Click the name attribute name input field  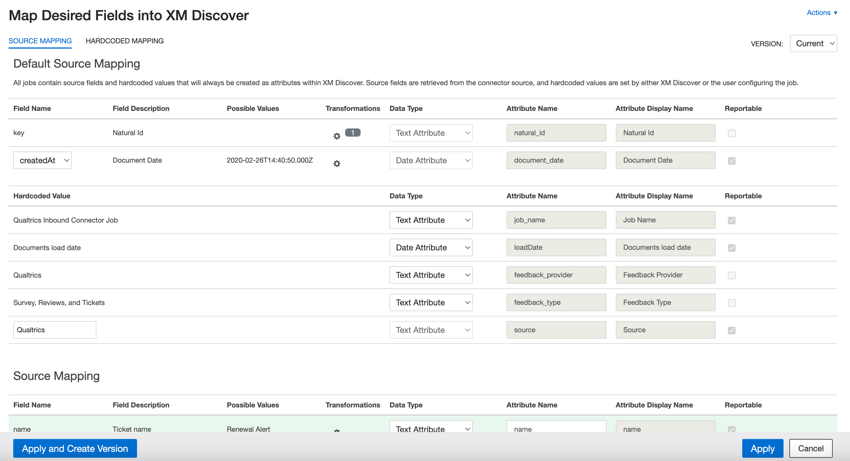(556, 428)
